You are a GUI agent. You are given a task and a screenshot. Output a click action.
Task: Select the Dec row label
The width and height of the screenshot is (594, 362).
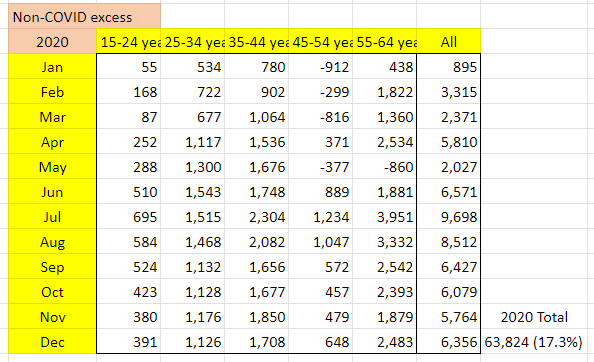click(52, 342)
